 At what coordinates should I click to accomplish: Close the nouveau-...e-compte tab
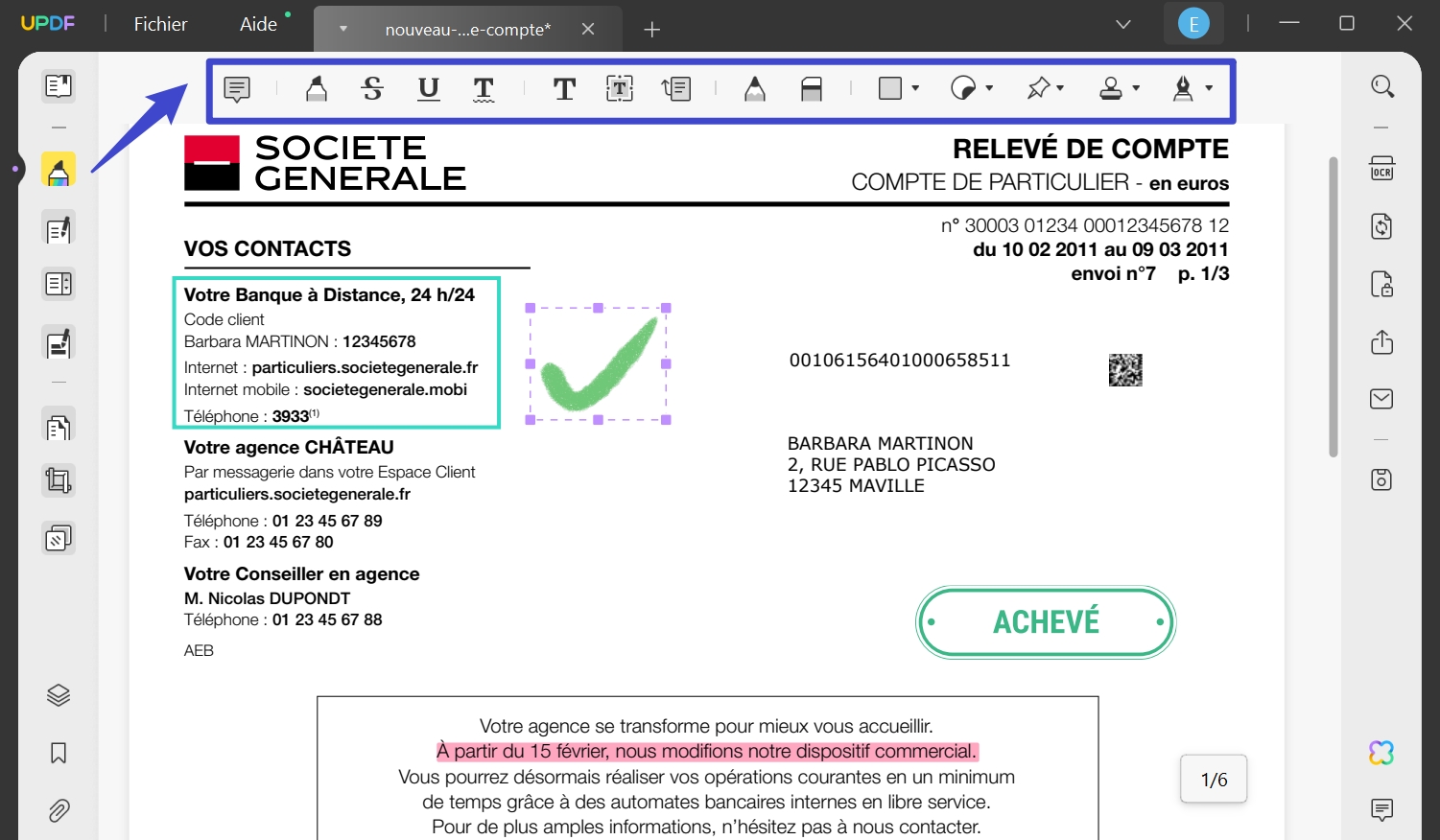click(x=588, y=29)
